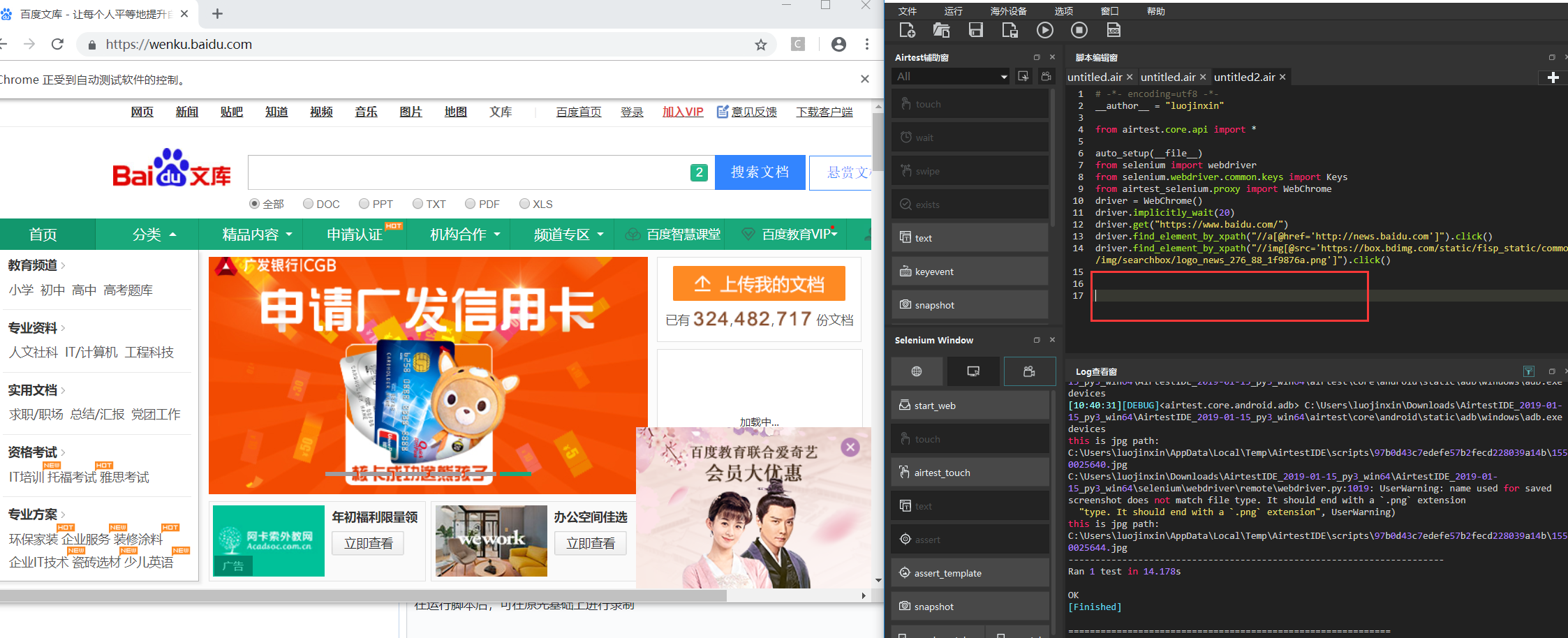Bookmark this page with the star icon

tap(761, 45)
